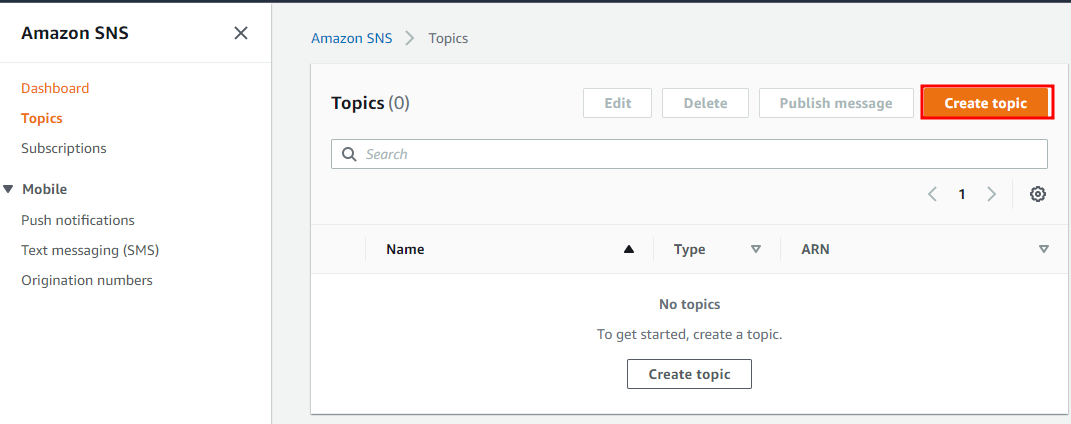Click the Amazon SNS sidebar title
The height and width of the screenshot is (424, 1071).
tap(74, 33)
